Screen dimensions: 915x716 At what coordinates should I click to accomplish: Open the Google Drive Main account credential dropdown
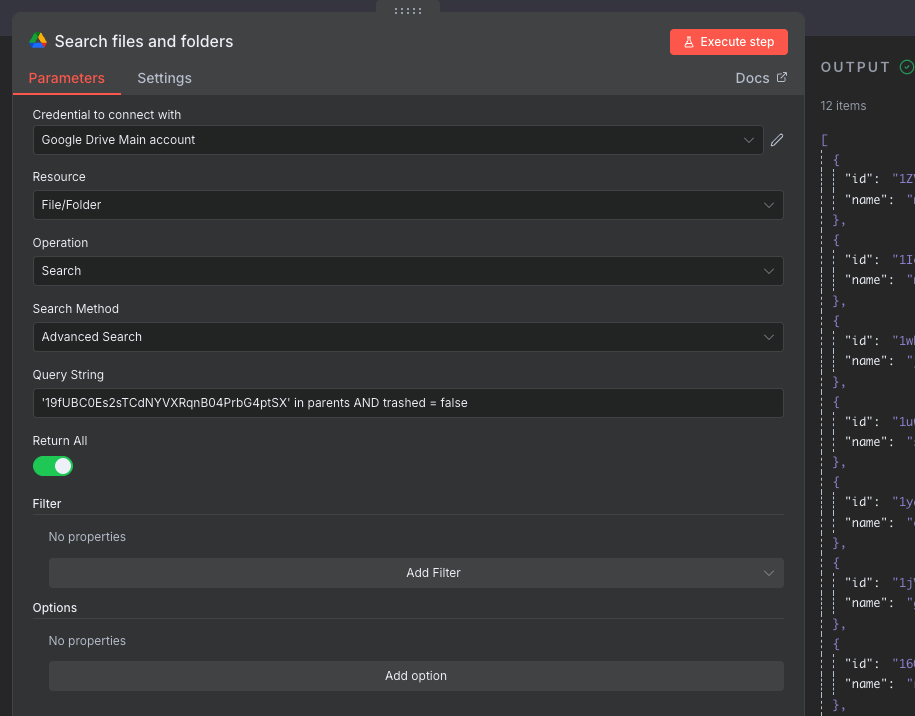[x=398, y=140]
